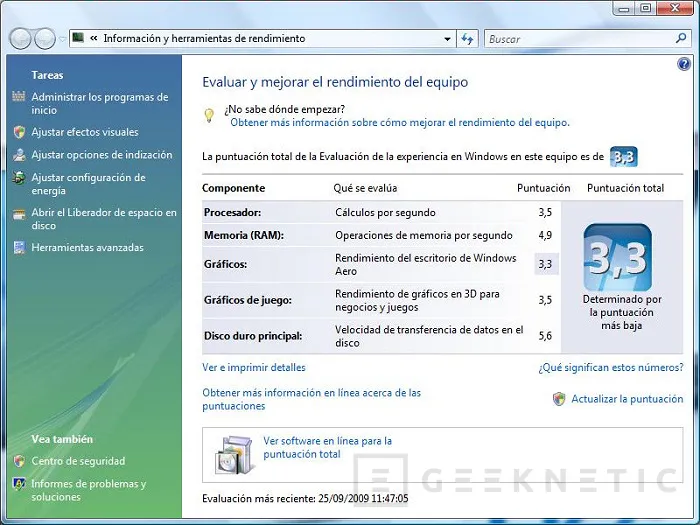Click the magnifying glass search icon
The image size is (700, 525).
coord(681,38)
